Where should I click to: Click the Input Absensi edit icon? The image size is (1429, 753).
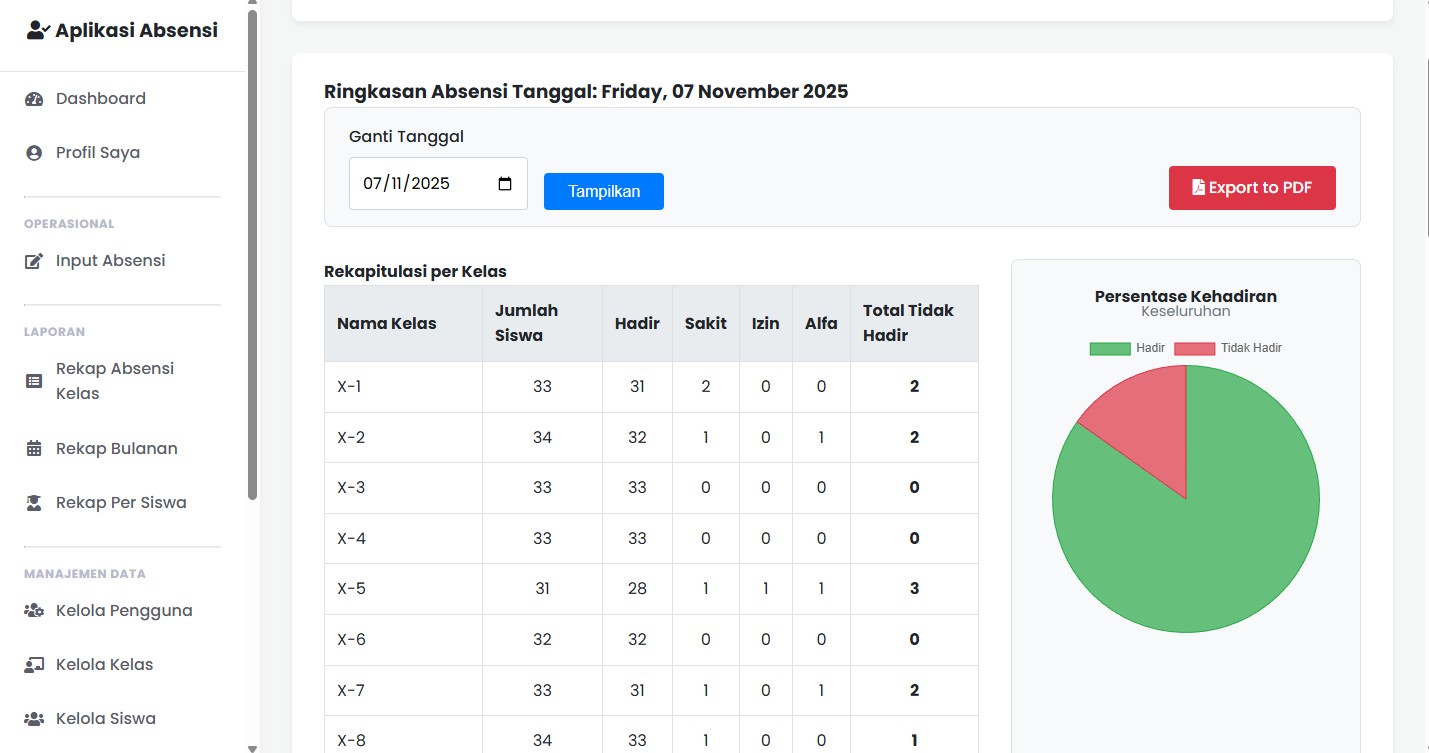tap(34, 261)
